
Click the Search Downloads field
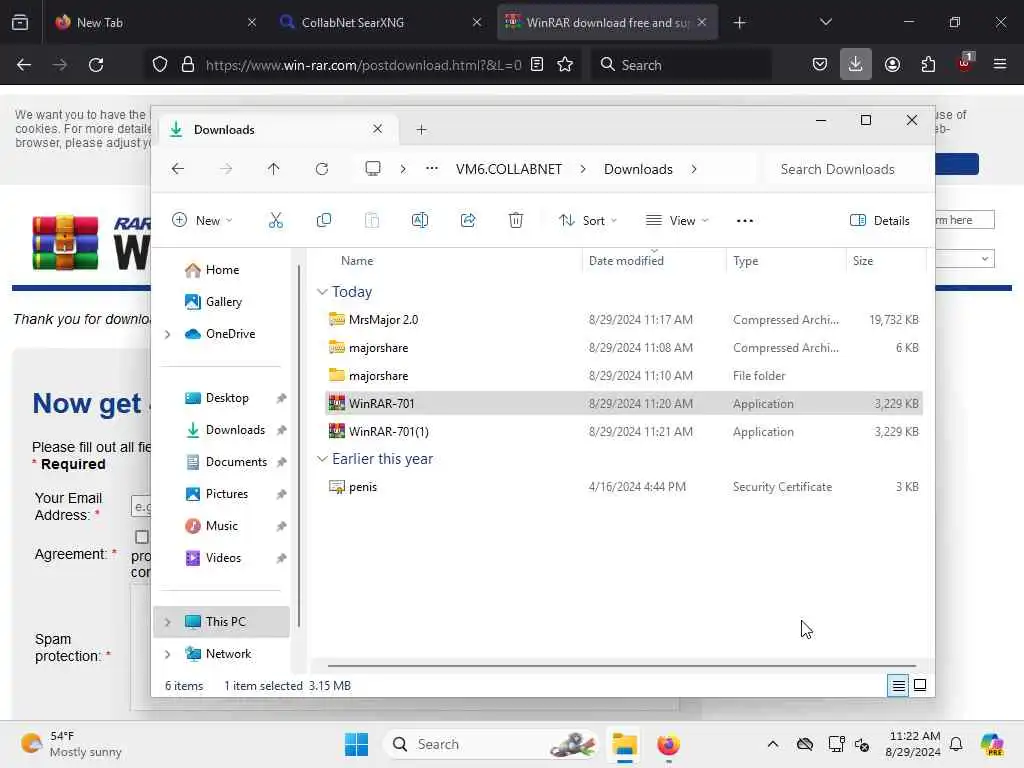pos(848,169)
